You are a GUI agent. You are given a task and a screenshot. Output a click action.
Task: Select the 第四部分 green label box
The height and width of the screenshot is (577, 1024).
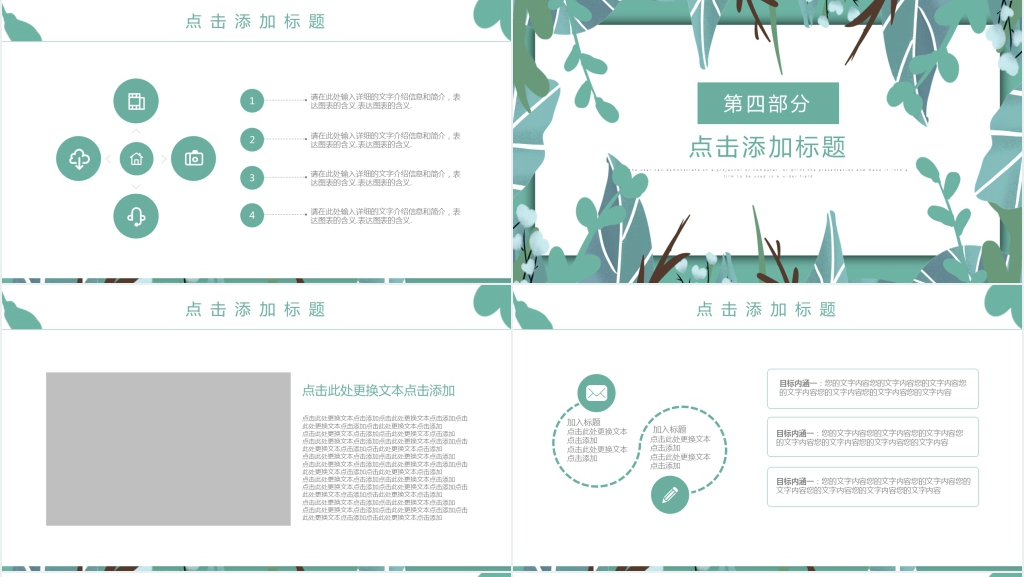tap(767, 103)
